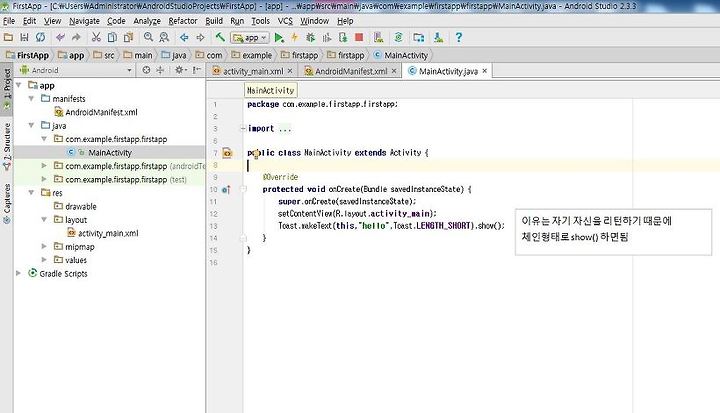The height and width of the screenshot is (413, 720).
Task: Open project panel gear settings
Action: (x=180, y=70)
